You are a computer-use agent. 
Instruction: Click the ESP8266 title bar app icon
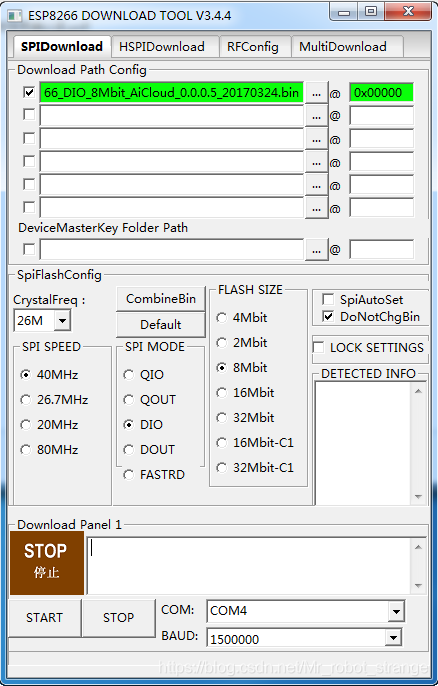coord(14,16)
